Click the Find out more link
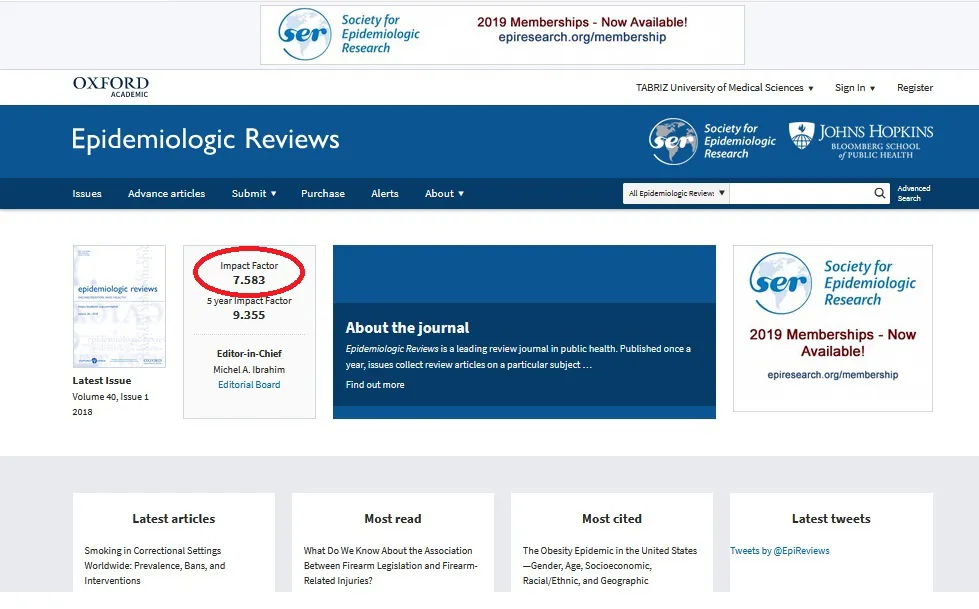 coord(375,385)
